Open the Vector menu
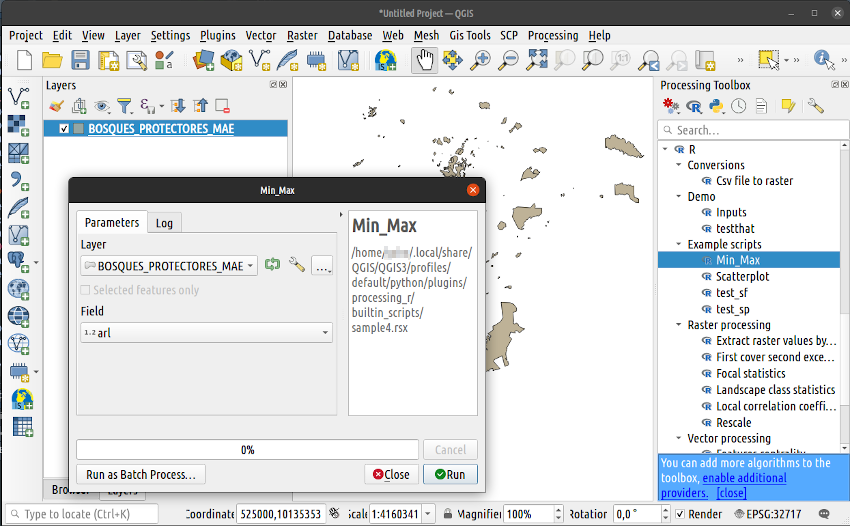This screenshot has width=850, height=526. coord(261,35)
